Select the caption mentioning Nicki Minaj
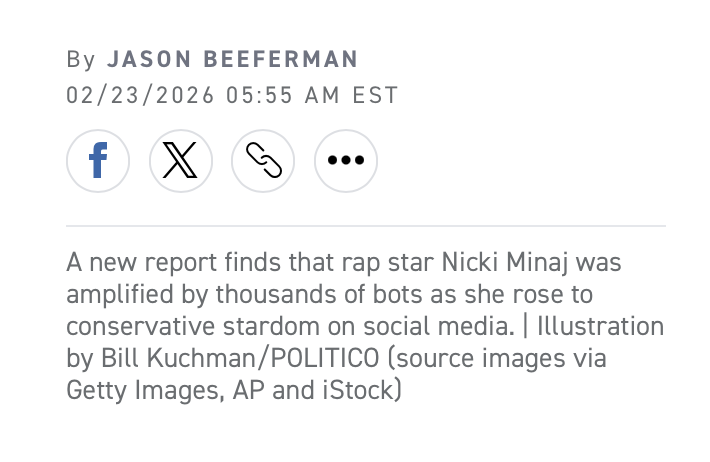 tap(365, 326)
